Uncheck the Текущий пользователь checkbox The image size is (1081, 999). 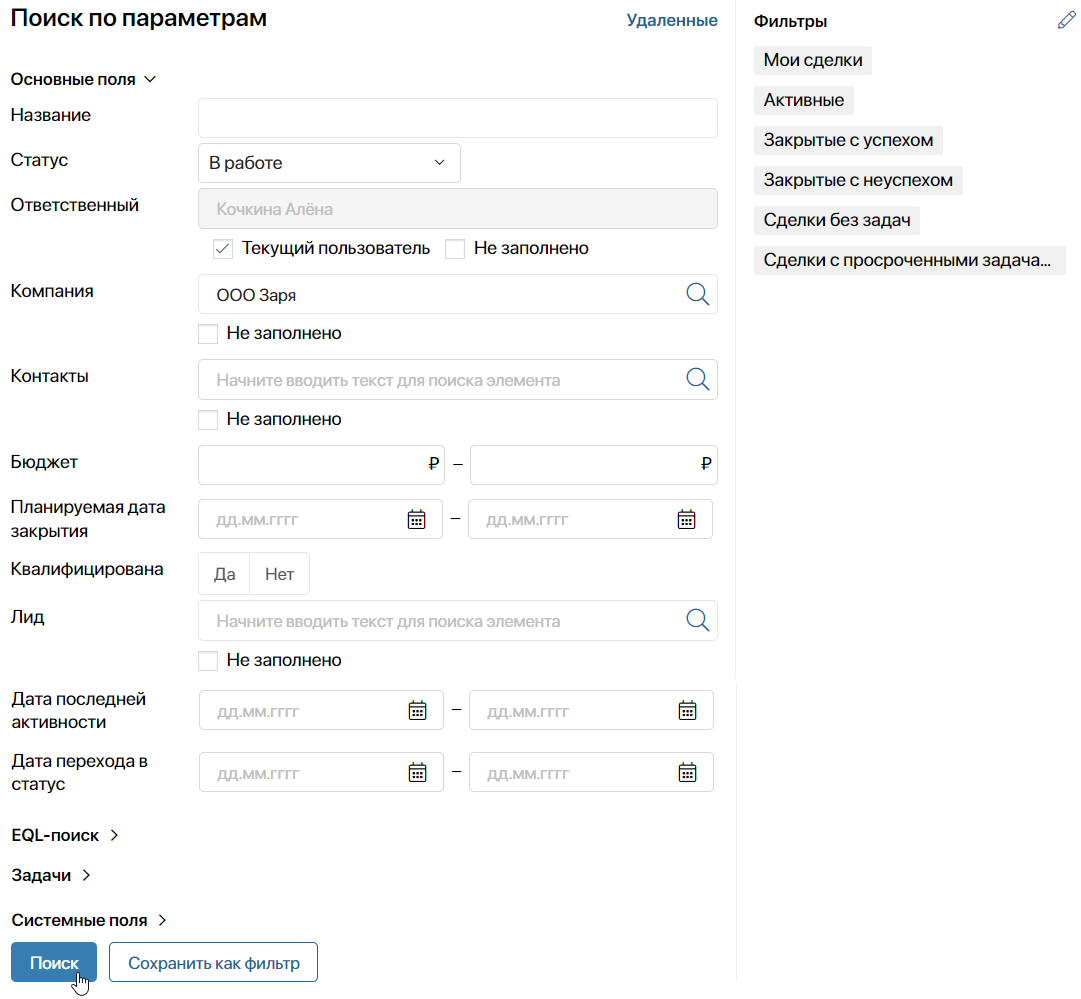[223, 249]
